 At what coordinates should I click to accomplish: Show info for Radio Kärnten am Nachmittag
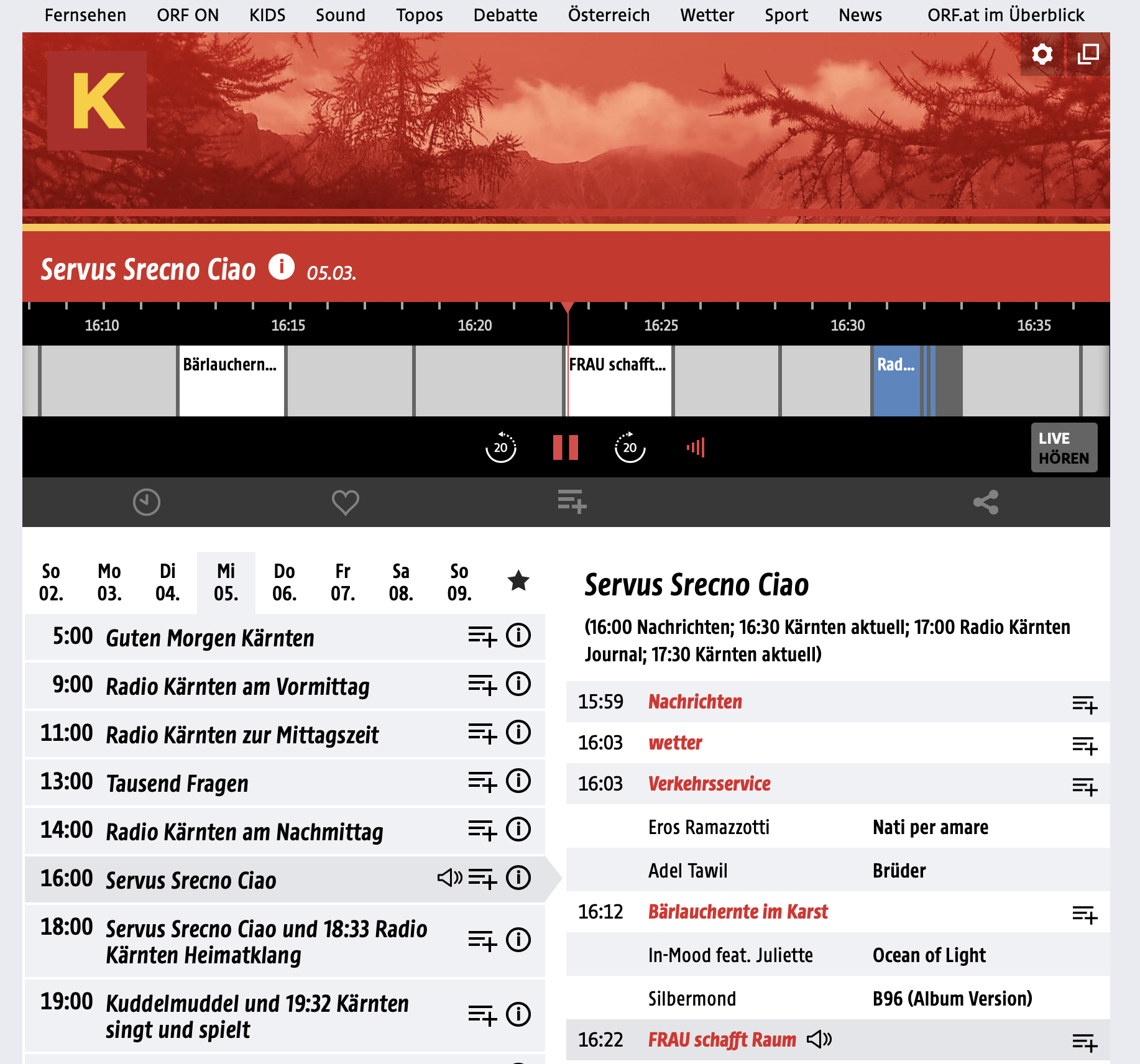(518, 829)
